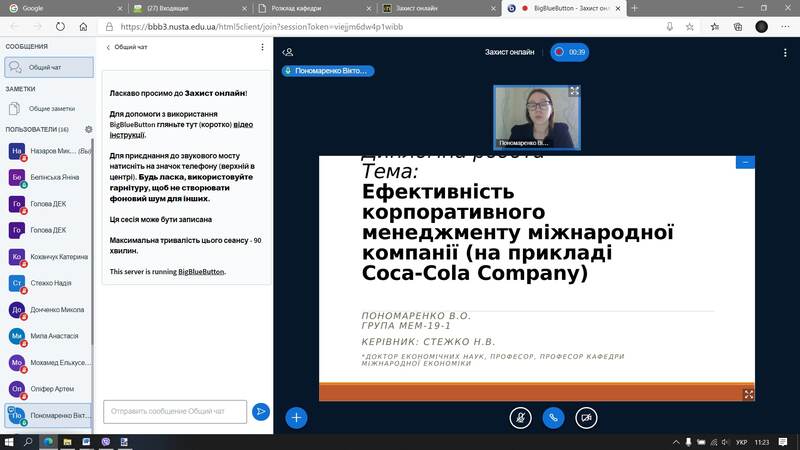Image resolution: width=800 pixels, height=450 pixels.
Task: Click the address bar URL
Action: click(x=262, y=27)
